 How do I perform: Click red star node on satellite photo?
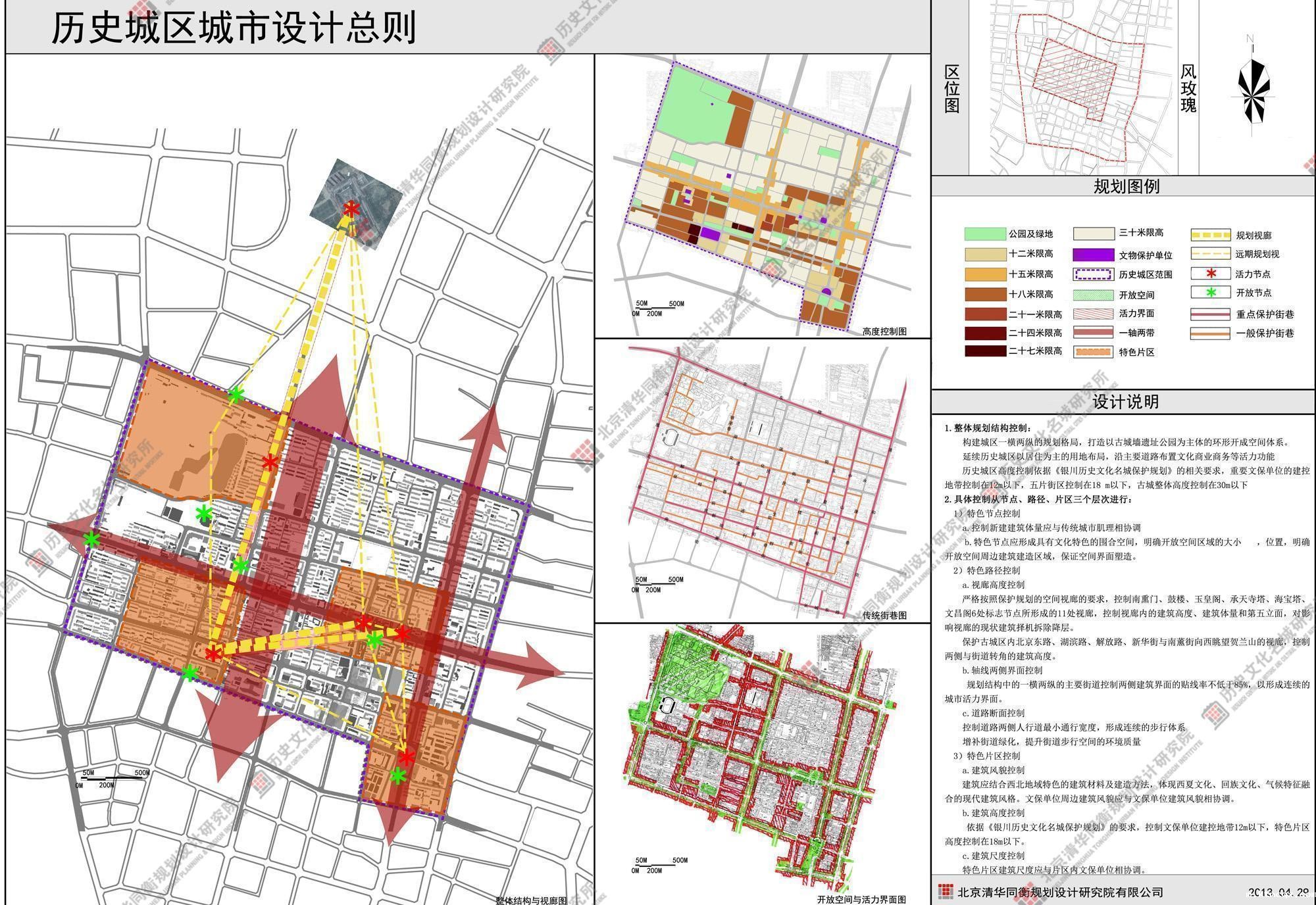coord(351,209)
